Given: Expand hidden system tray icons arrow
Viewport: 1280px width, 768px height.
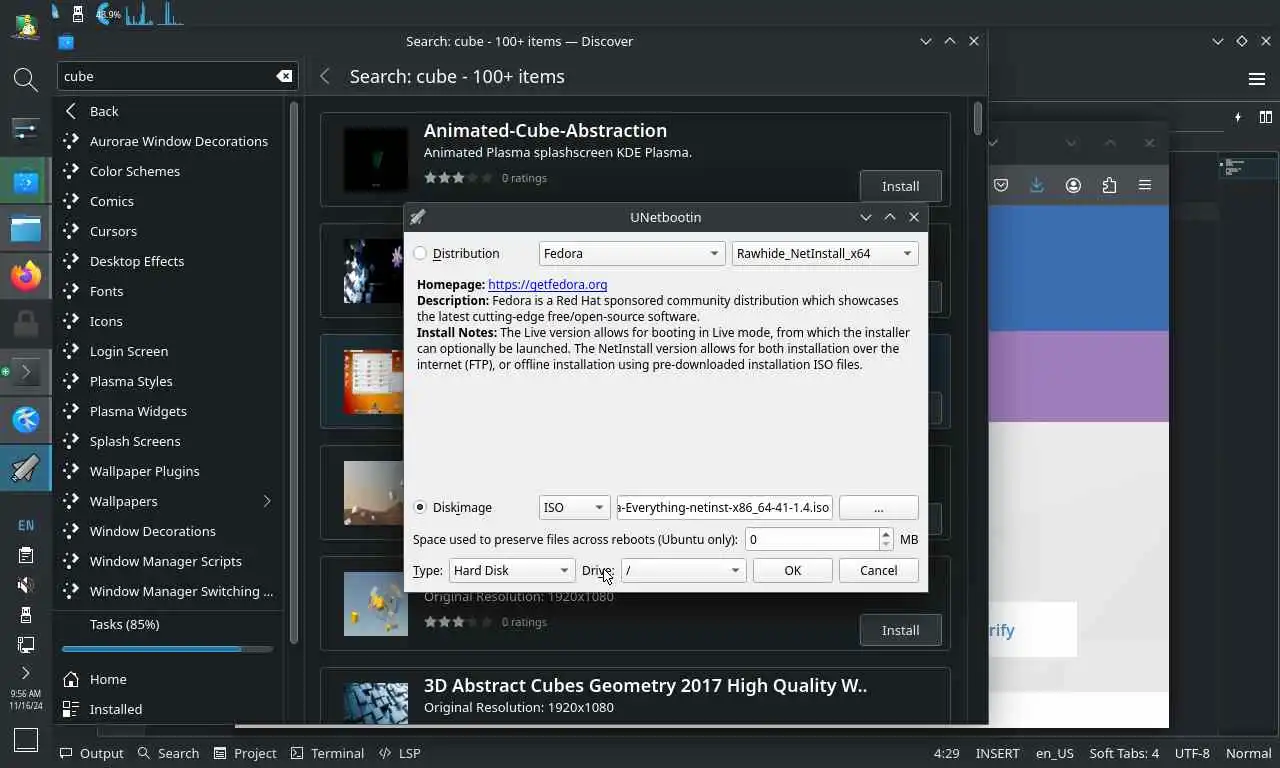Looking at the screenshot, I should tap(26, 673).
